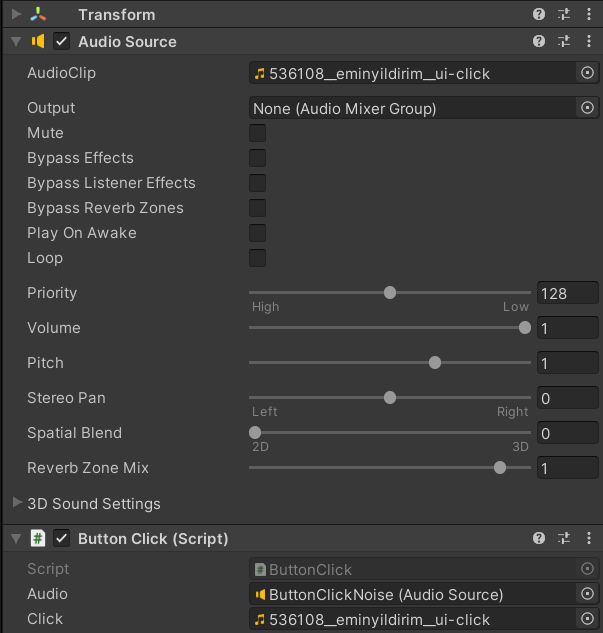Click the Audio Source component header title

tap(127, 41)
